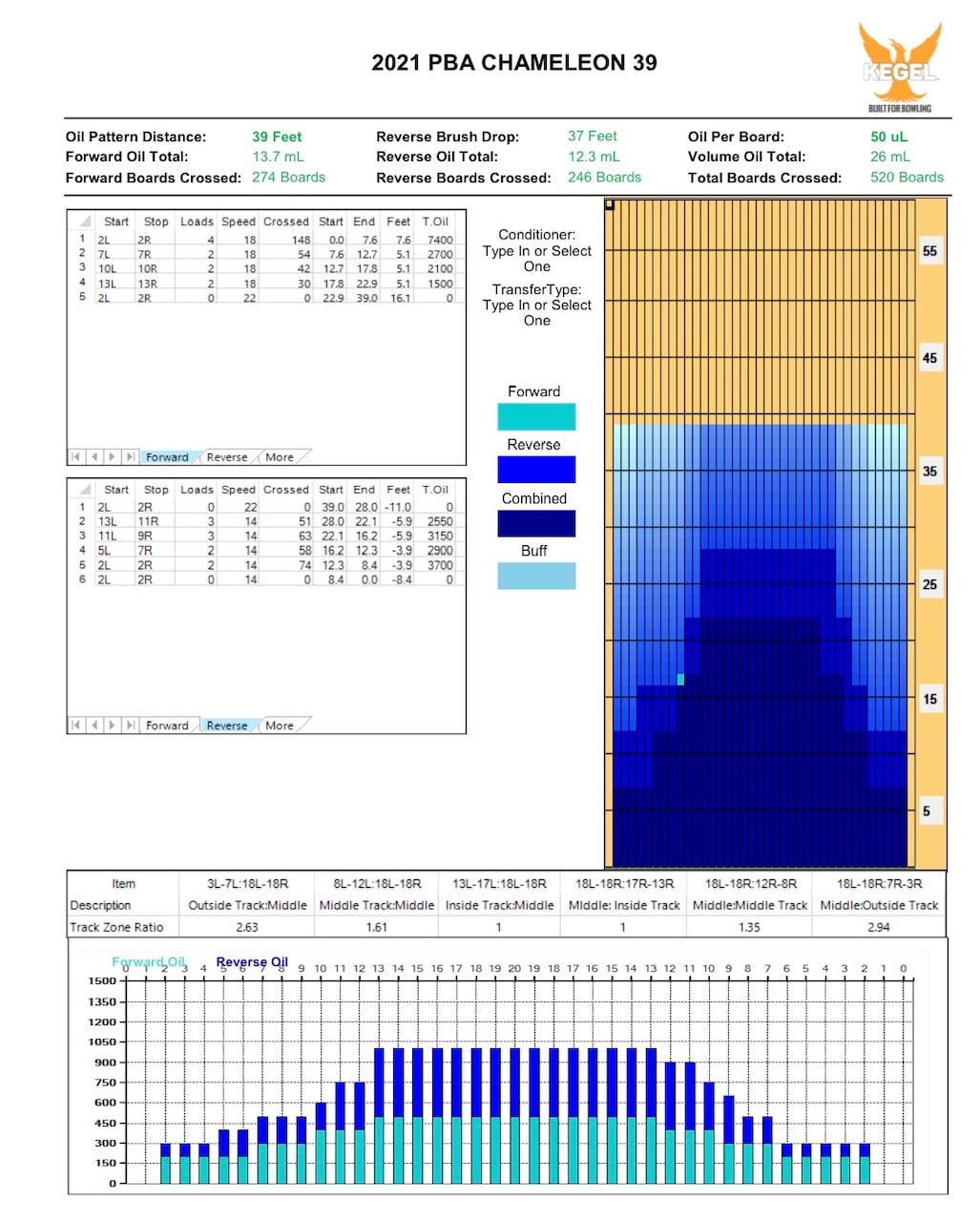The image size is (980, 1222).
Task: Go to last sheet arrow in forward table
Action: click(x=130, y=457)
